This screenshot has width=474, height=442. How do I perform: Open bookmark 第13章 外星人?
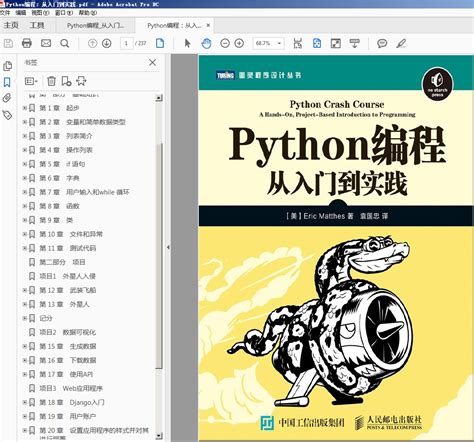tap(64, 304)
